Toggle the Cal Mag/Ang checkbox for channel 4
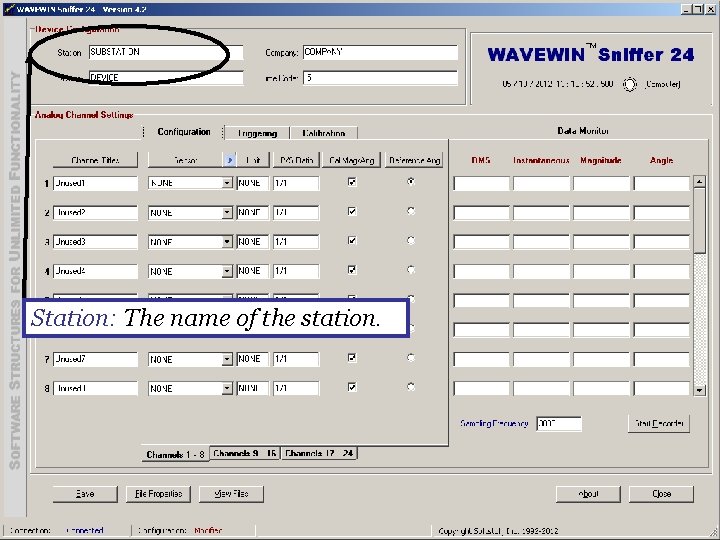 [x=352, y=270]
